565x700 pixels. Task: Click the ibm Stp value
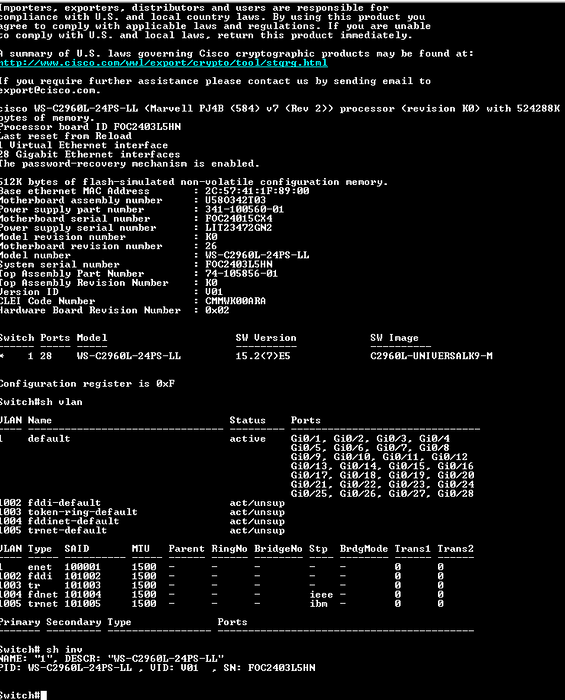pyautogui.click(x=318, y=604)
